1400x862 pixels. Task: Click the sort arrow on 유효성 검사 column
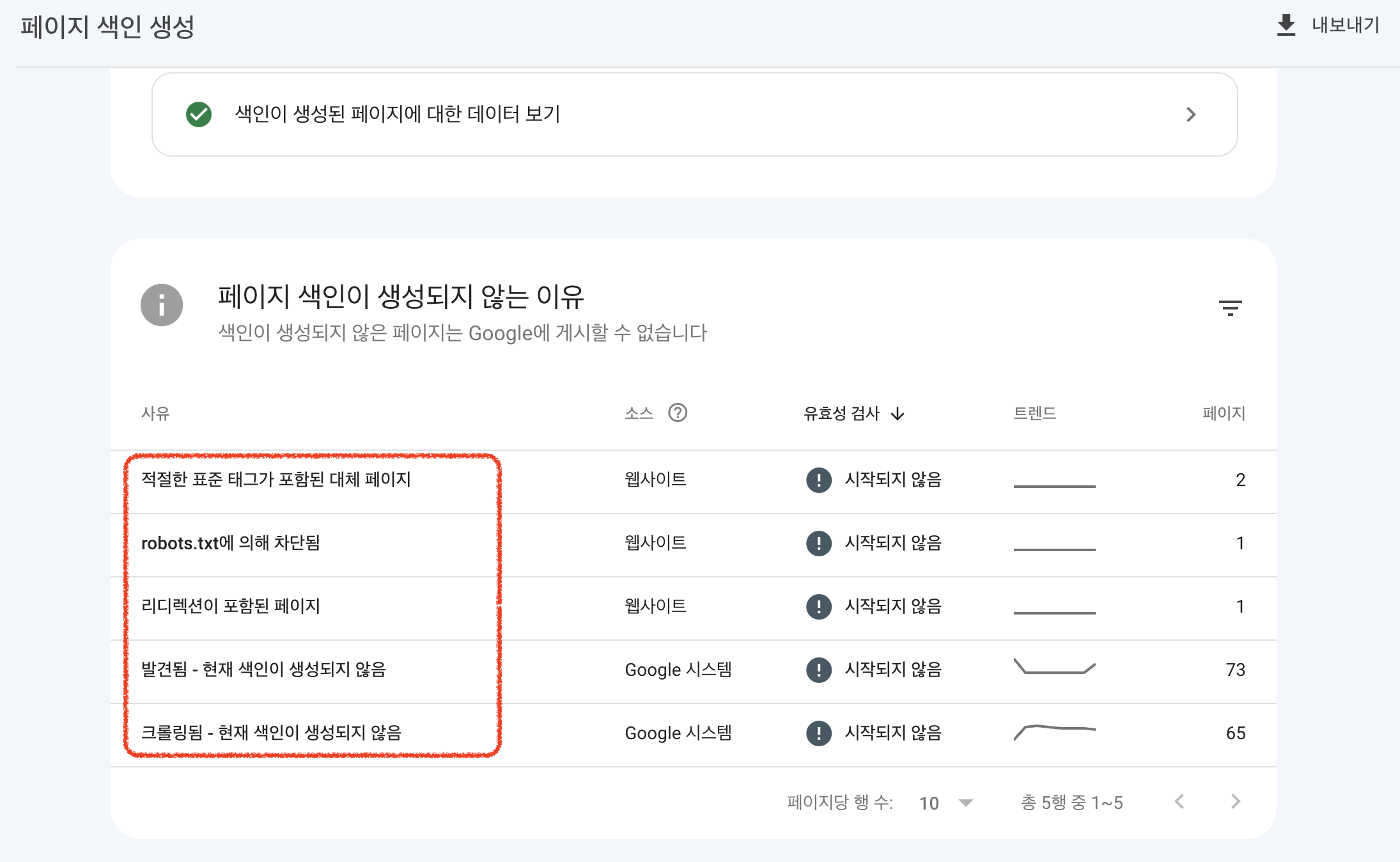coord(899,413)
